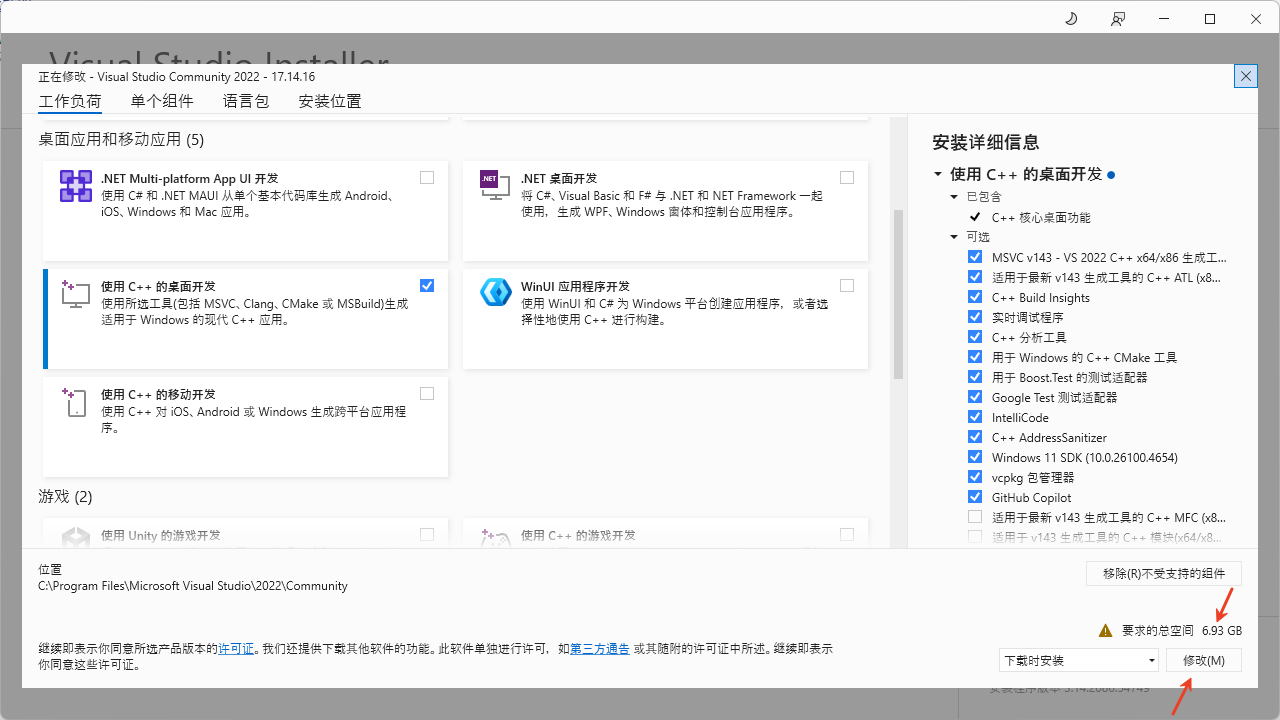Click the 安装详细信息 heading

tap(985, 142)
